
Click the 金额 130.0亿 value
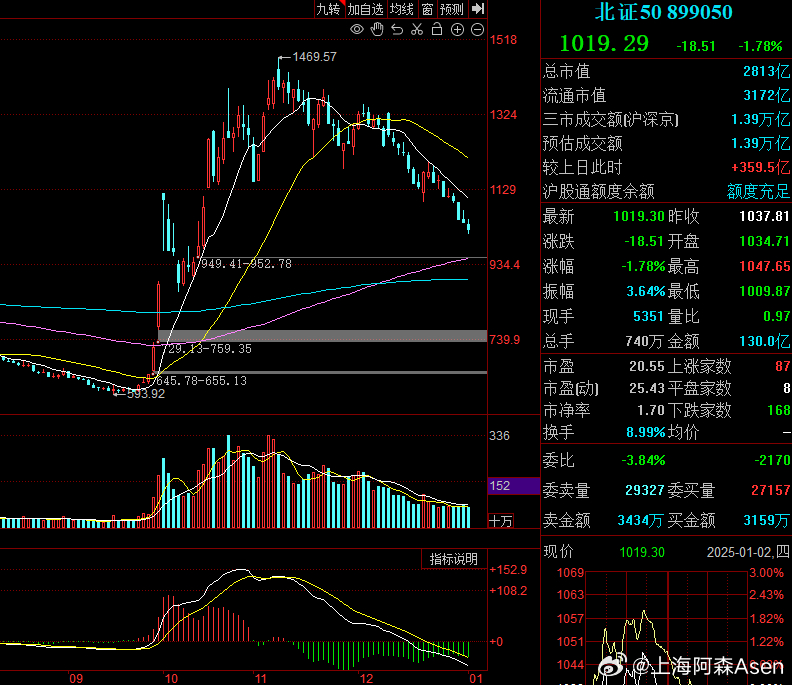tap(765, 341)
